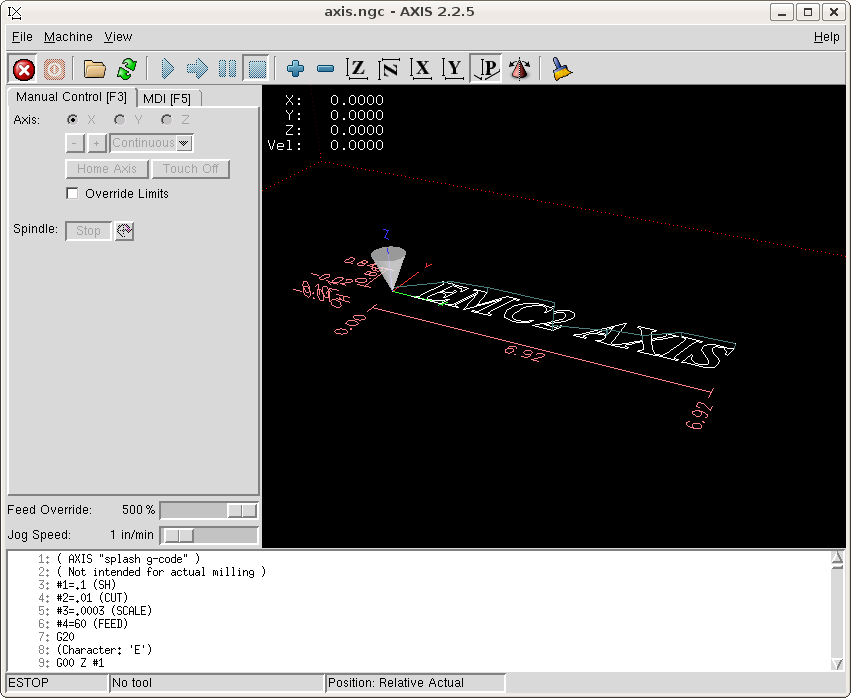Click the Touch Off button

tap(190, 169)
